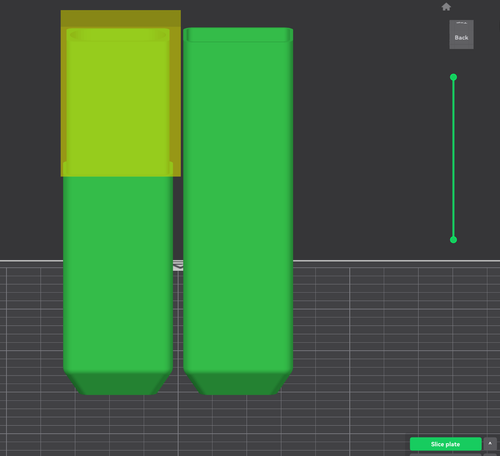Click the yellow highlighted box on left model
The height and width of the screenshot is (456, 500).
121,93
